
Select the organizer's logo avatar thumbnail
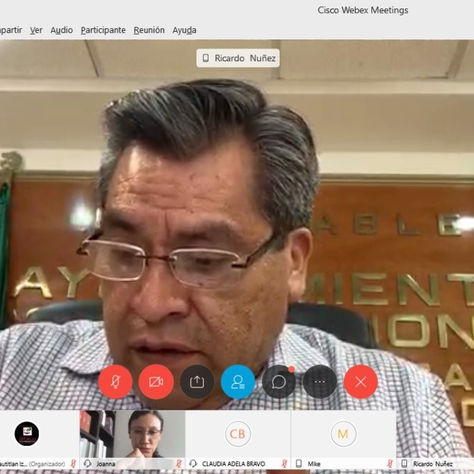[27, 434]
